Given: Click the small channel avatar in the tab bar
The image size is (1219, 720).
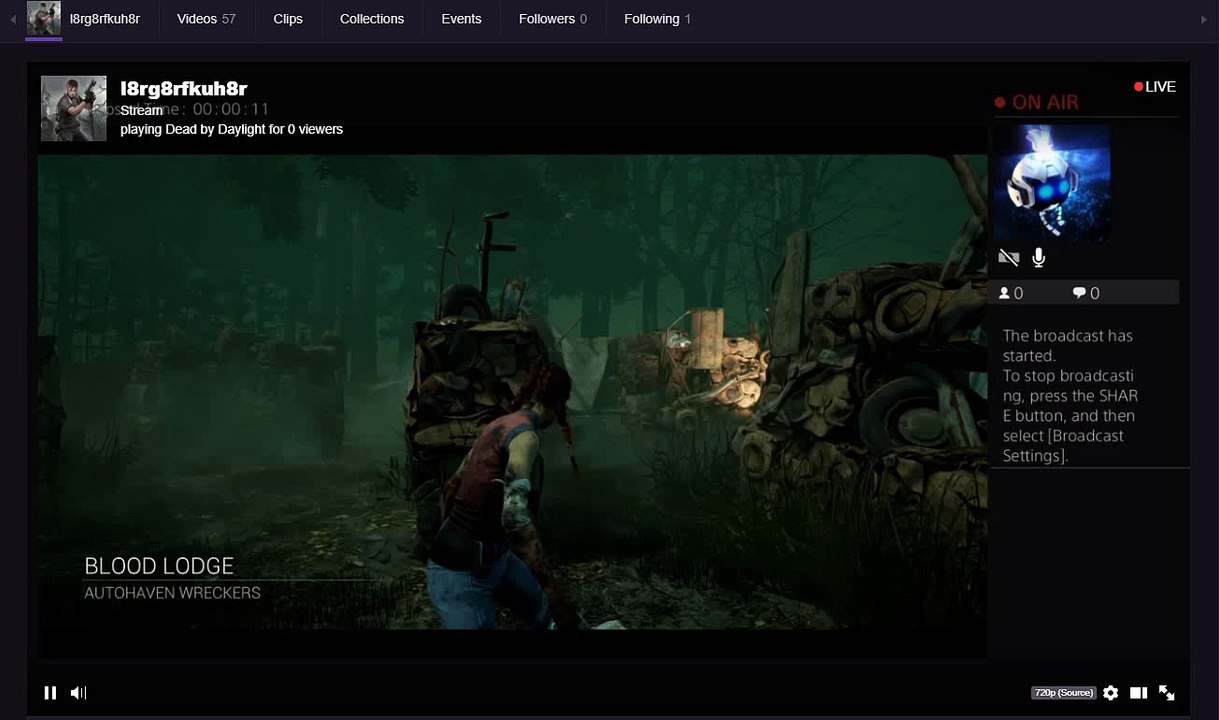Looking at the screenshot, I should point(44,19).
